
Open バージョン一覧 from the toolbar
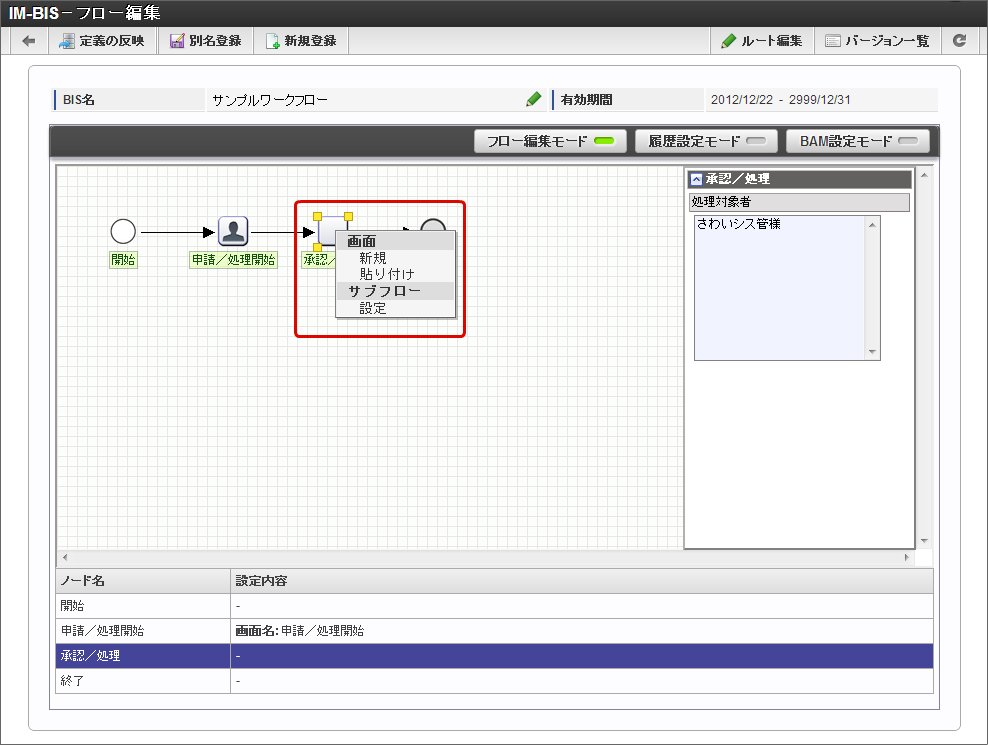click(x=877, y=41)
